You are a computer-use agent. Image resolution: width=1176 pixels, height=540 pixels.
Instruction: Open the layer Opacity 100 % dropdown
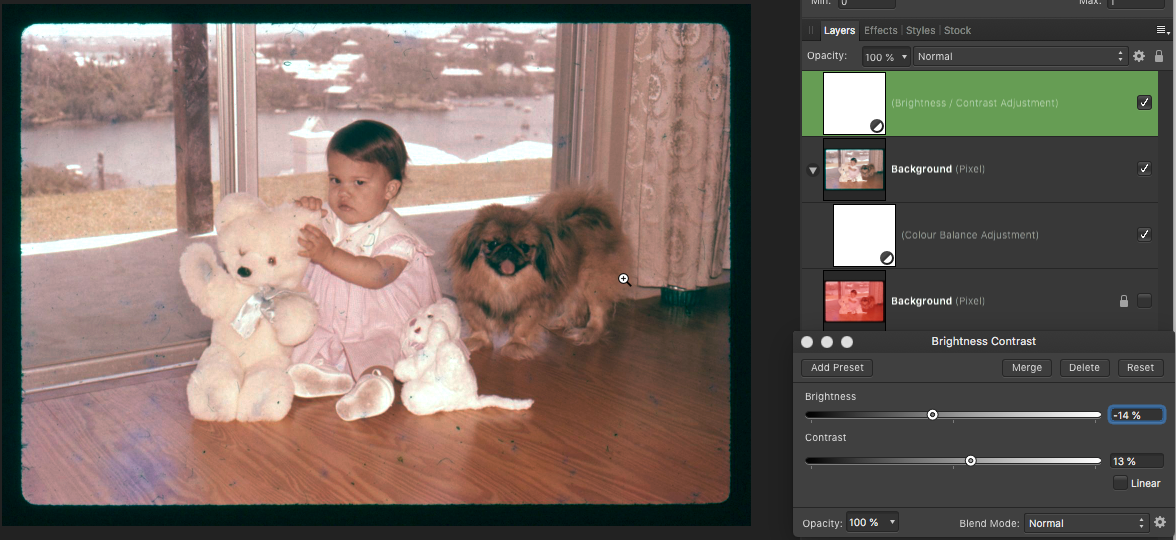(x=886, y=56)
